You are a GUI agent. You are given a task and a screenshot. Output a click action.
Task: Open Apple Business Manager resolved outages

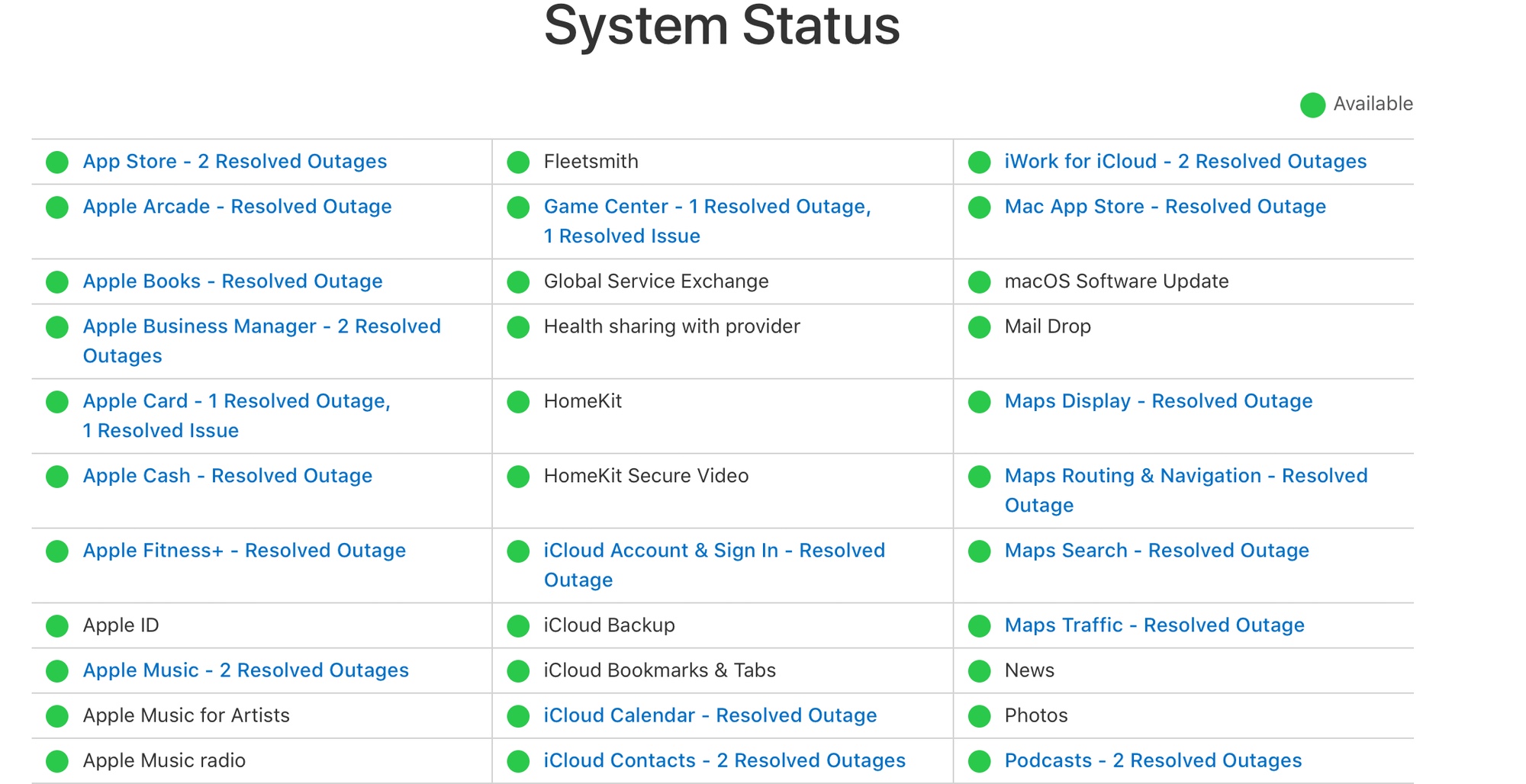point(262,341)
